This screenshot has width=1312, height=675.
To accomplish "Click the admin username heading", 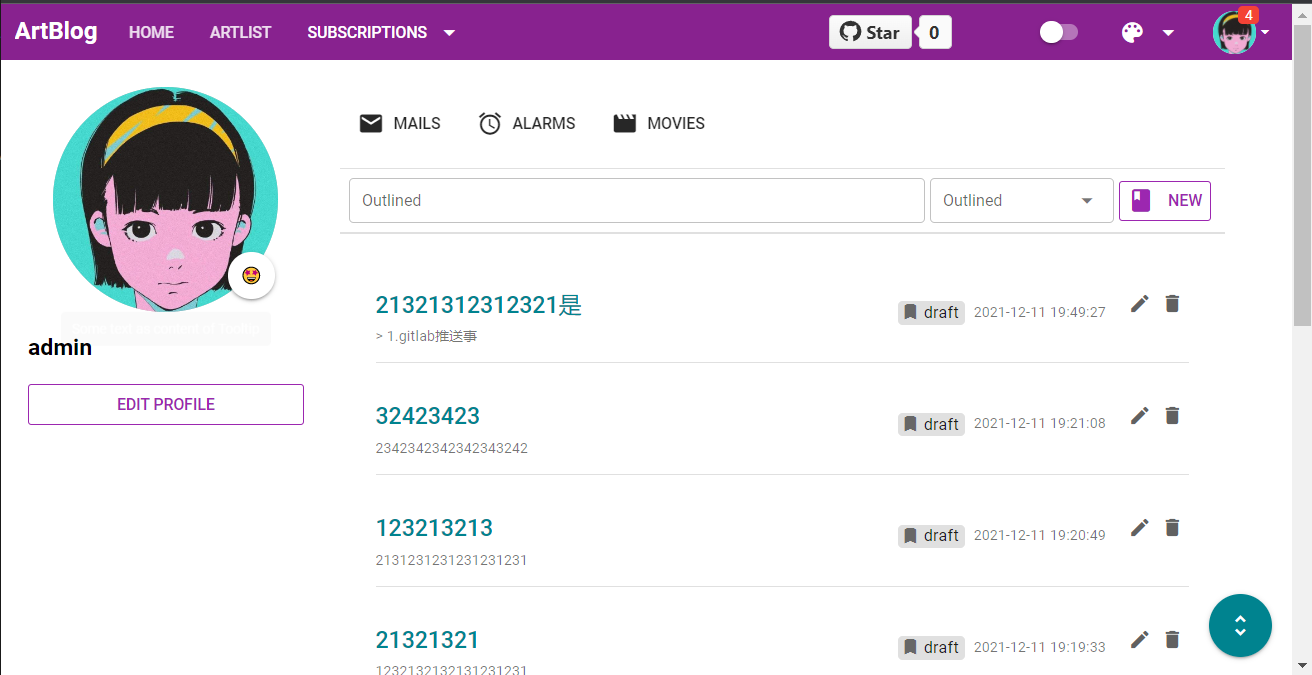I will 60,348.
